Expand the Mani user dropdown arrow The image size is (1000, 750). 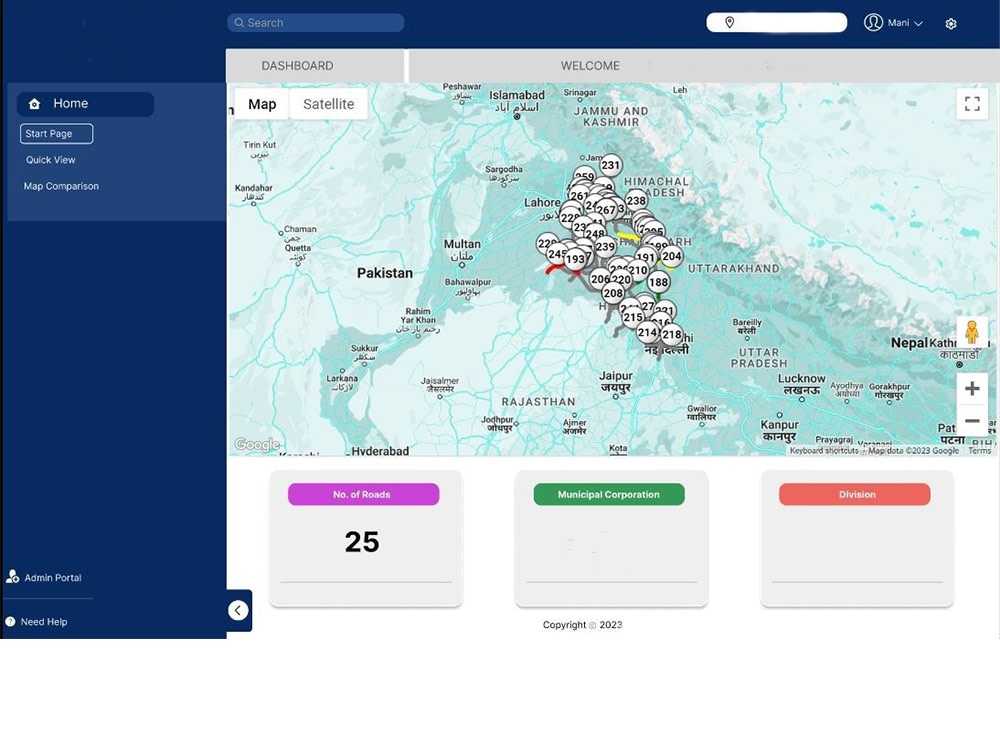pyautogui.click(x=918, y=24)
